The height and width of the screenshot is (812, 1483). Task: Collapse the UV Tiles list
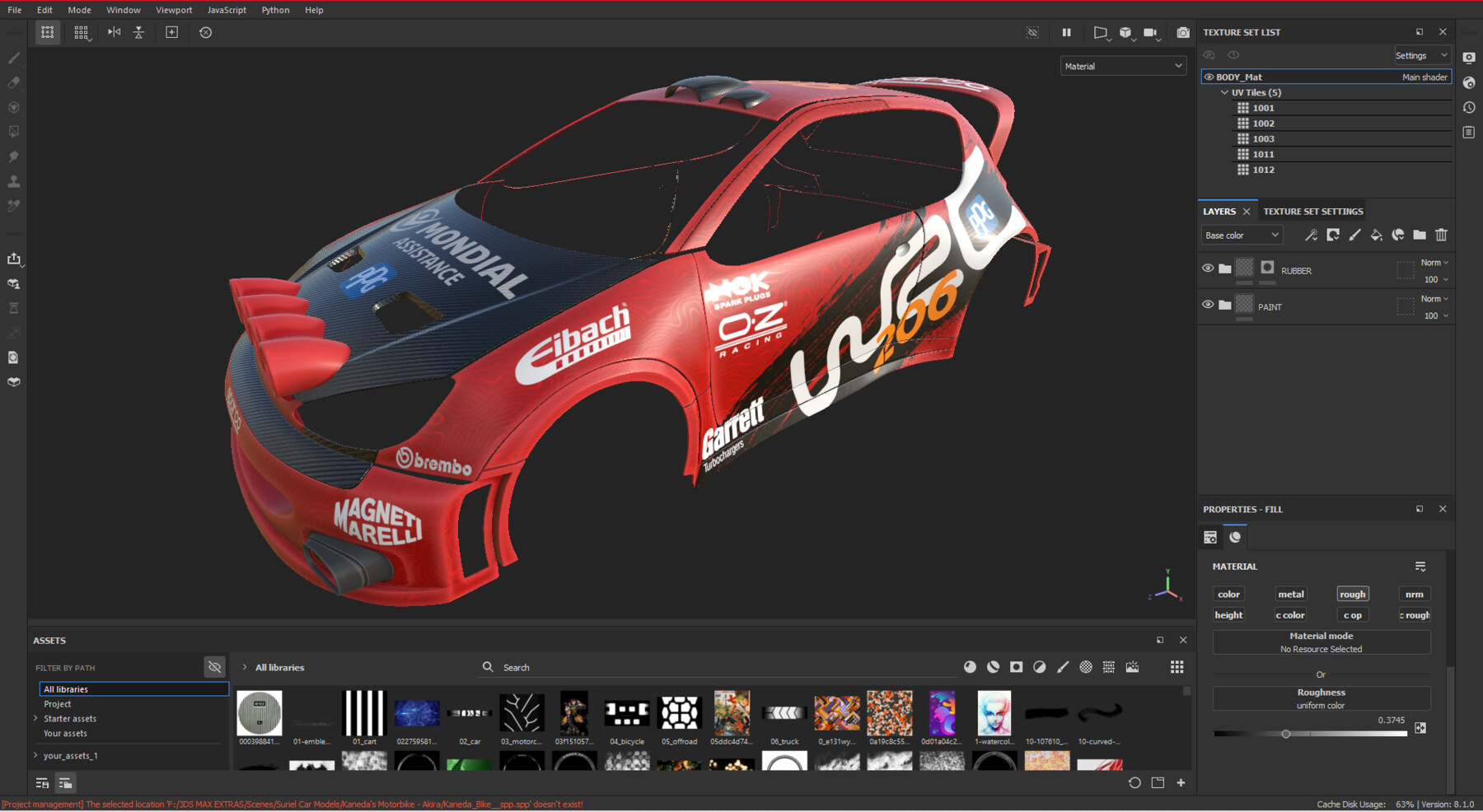[1224, 92]
